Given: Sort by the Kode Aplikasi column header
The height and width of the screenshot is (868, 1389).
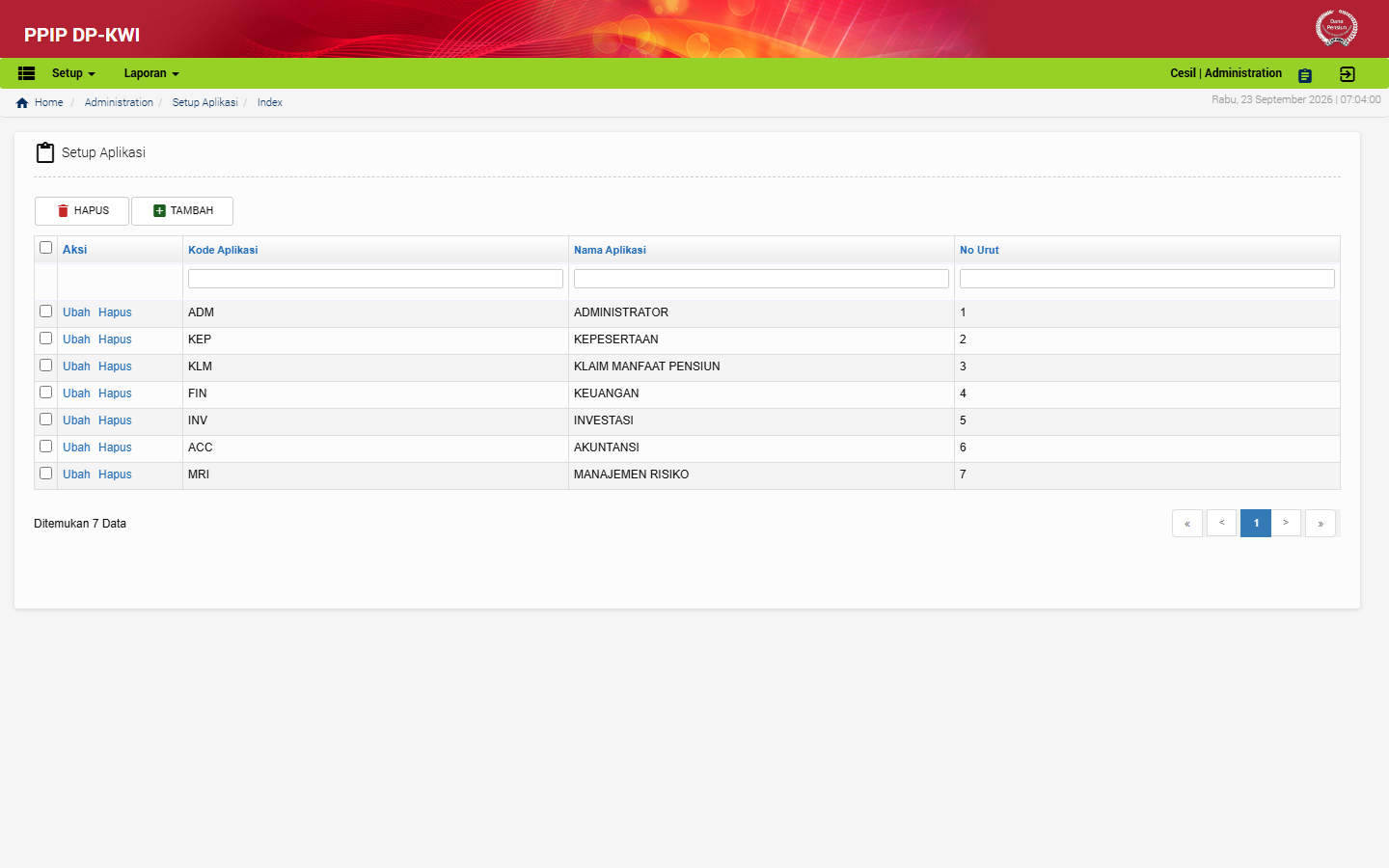Looking at the screenshot, I should [223, 250].
